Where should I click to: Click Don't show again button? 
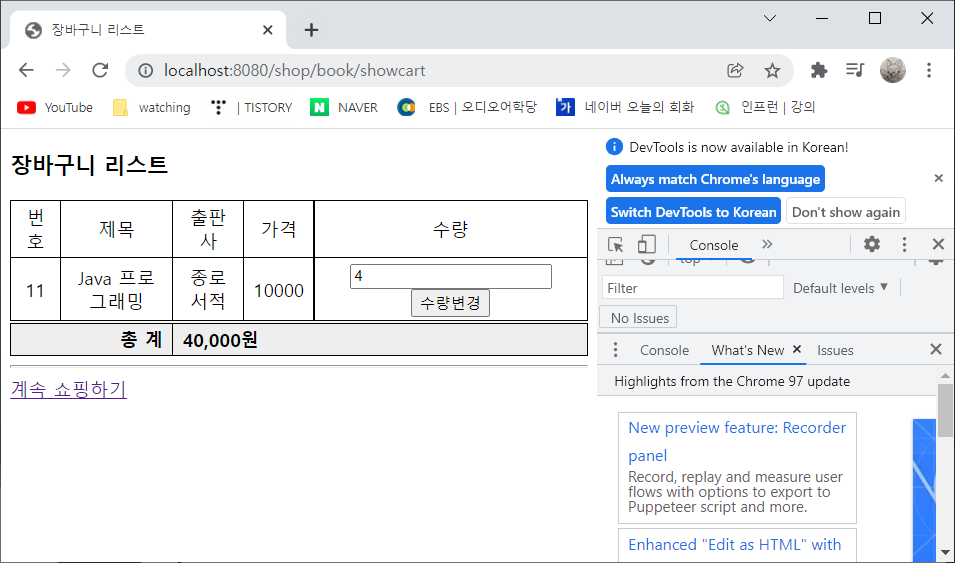(845, 211)
